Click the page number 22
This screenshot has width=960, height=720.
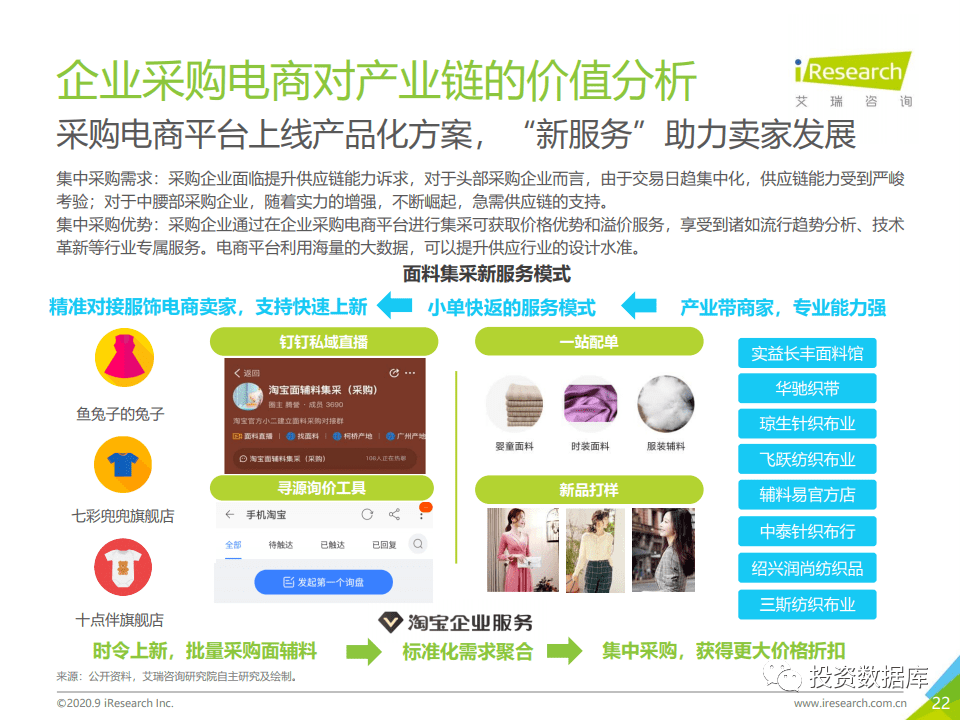coord(940,703)
